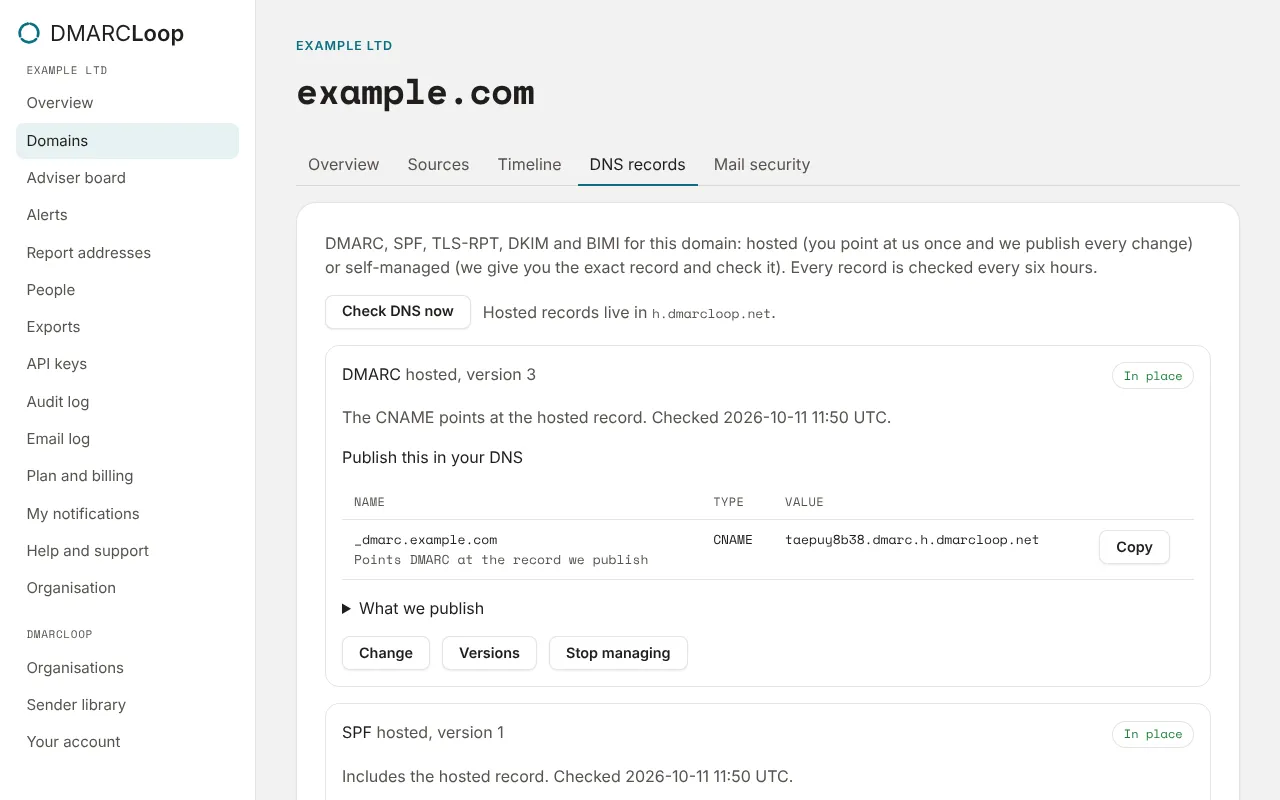The width and height of the screenshot is (1280, 800).
Task: Click the CNAME type cell
Action: 733,540
